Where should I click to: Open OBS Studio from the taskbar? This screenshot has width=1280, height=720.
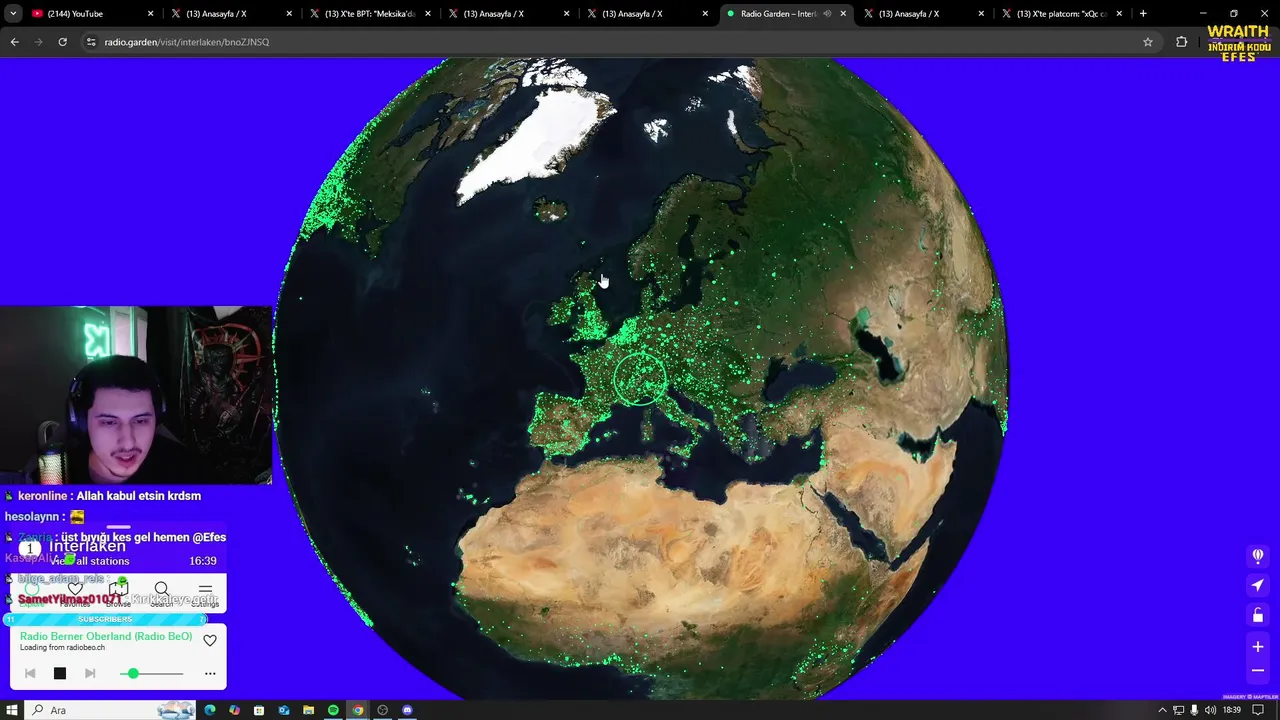(382, 710)
